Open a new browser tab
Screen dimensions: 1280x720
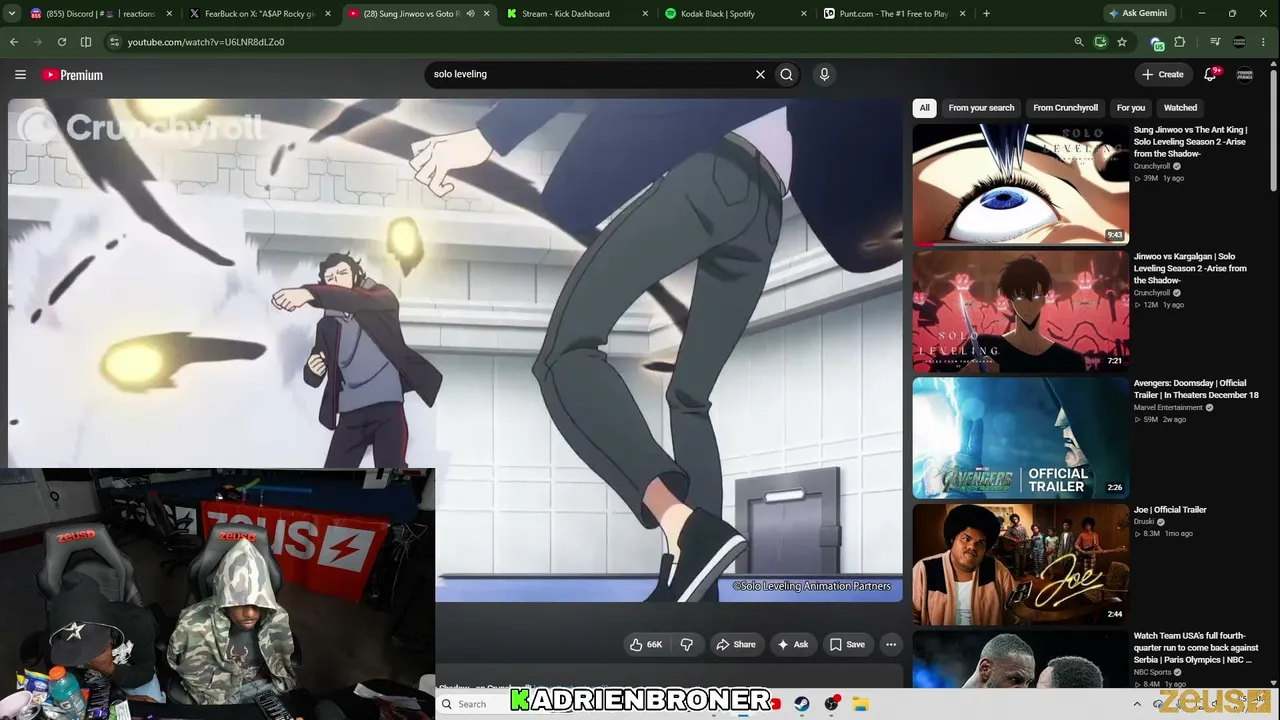click(x=986, y=14)
